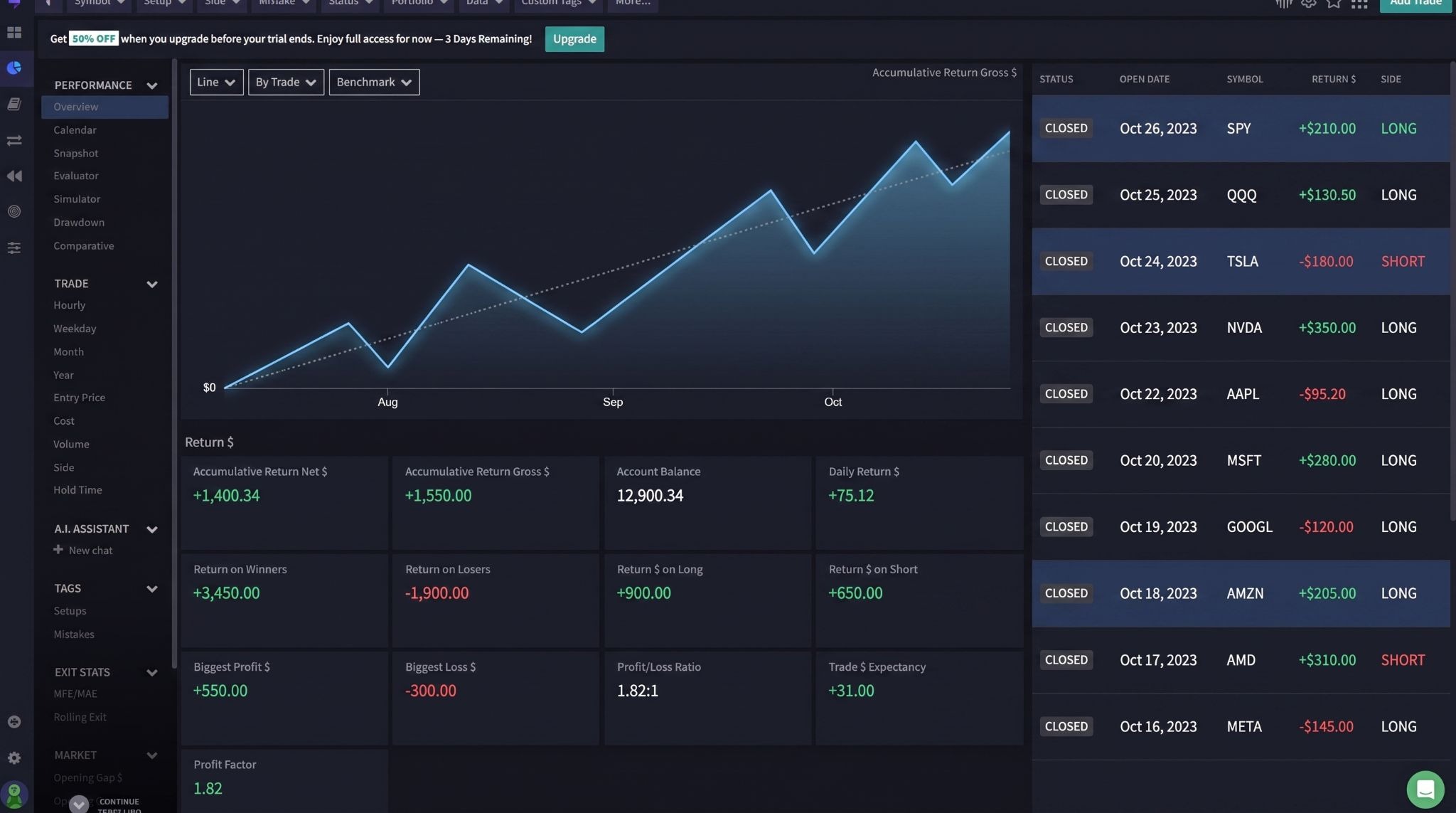Collapse the EXIT STATS section
This screenshot has height=813, width=1456.
[151, 673]
